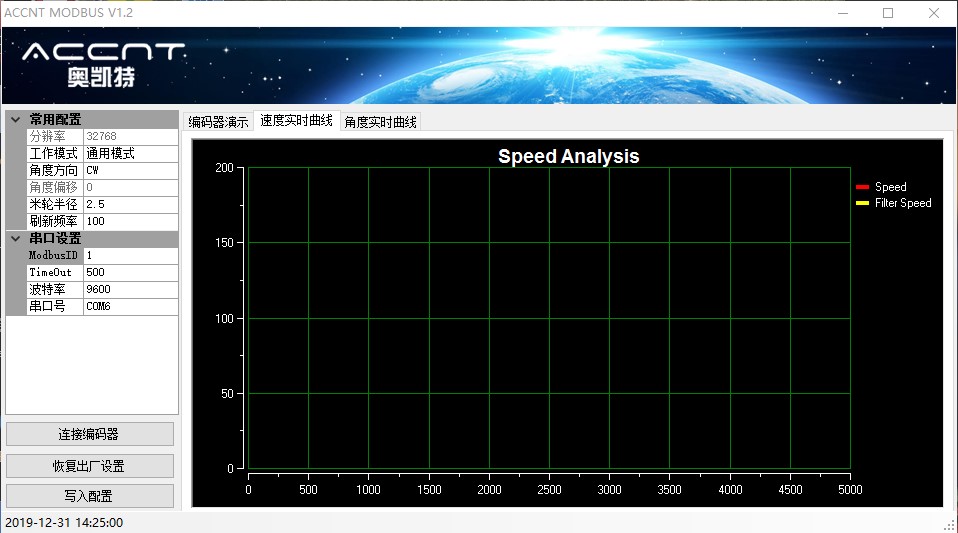Image resolution: width=958 pixels, height=533 pixels.
Task: Click the 米轮半径 value field
Action: click(x=130, y=204)
